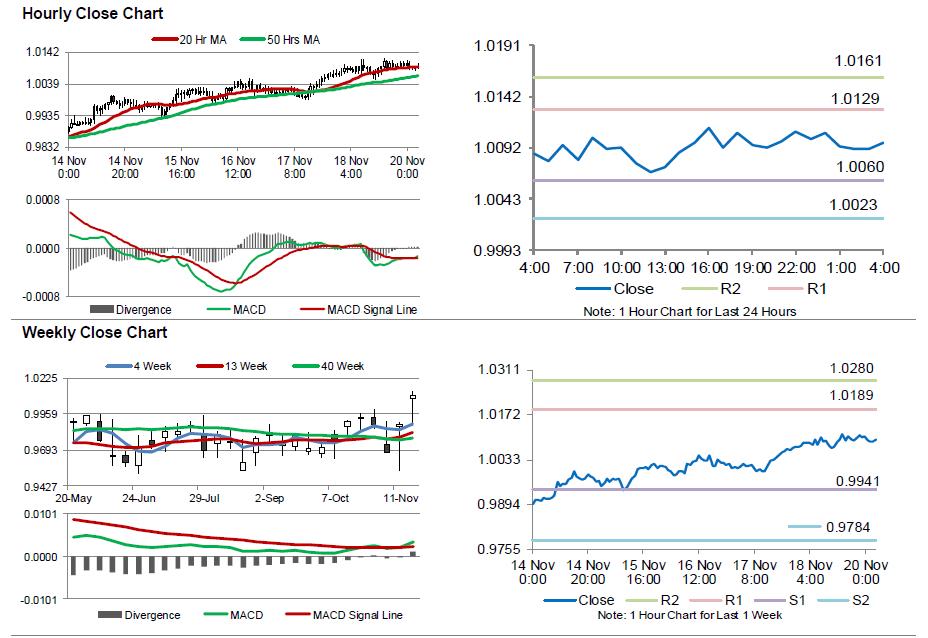Click the note for Last 1 Week
This screenshot has height=638, width=928.
tap(689, 614)
